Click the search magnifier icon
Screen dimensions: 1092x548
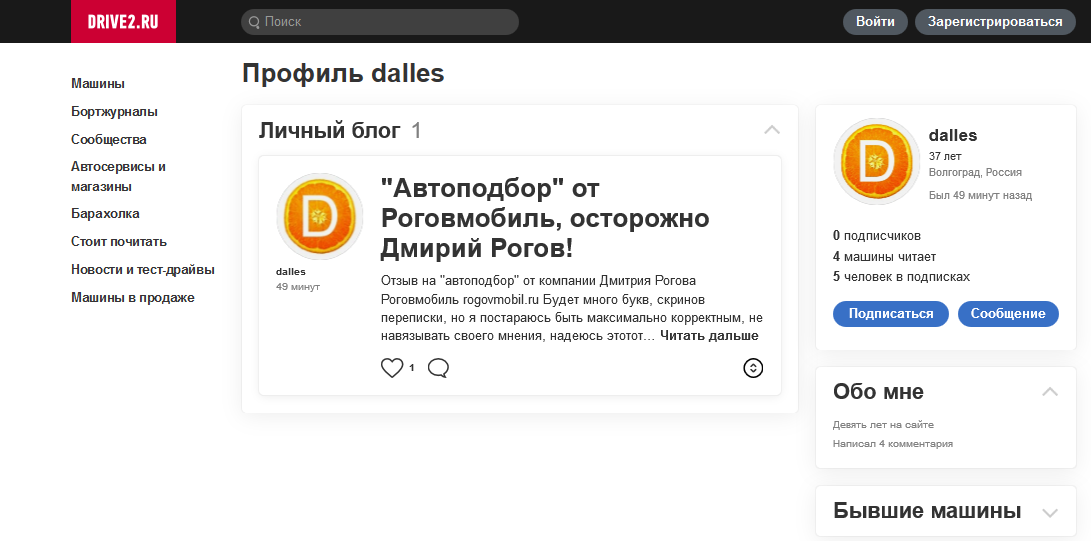tap(254, 22)
